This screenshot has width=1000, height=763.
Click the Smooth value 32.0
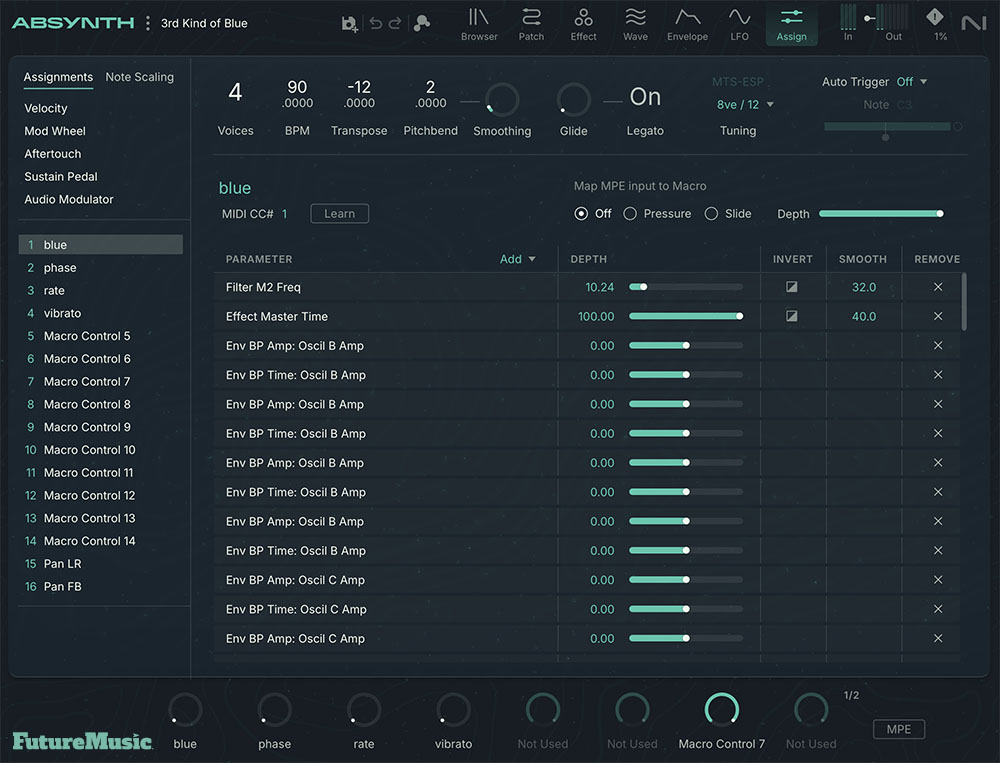[864, 287]
